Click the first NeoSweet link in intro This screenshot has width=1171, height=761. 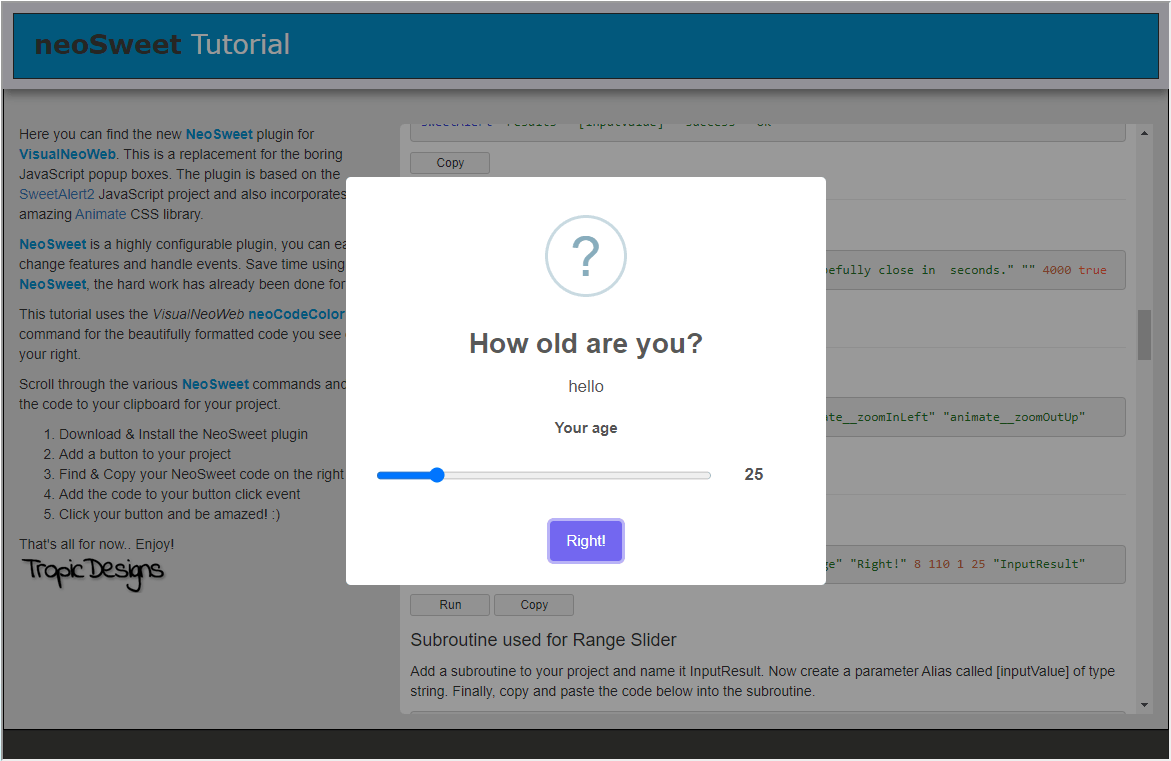click(219, 134)
